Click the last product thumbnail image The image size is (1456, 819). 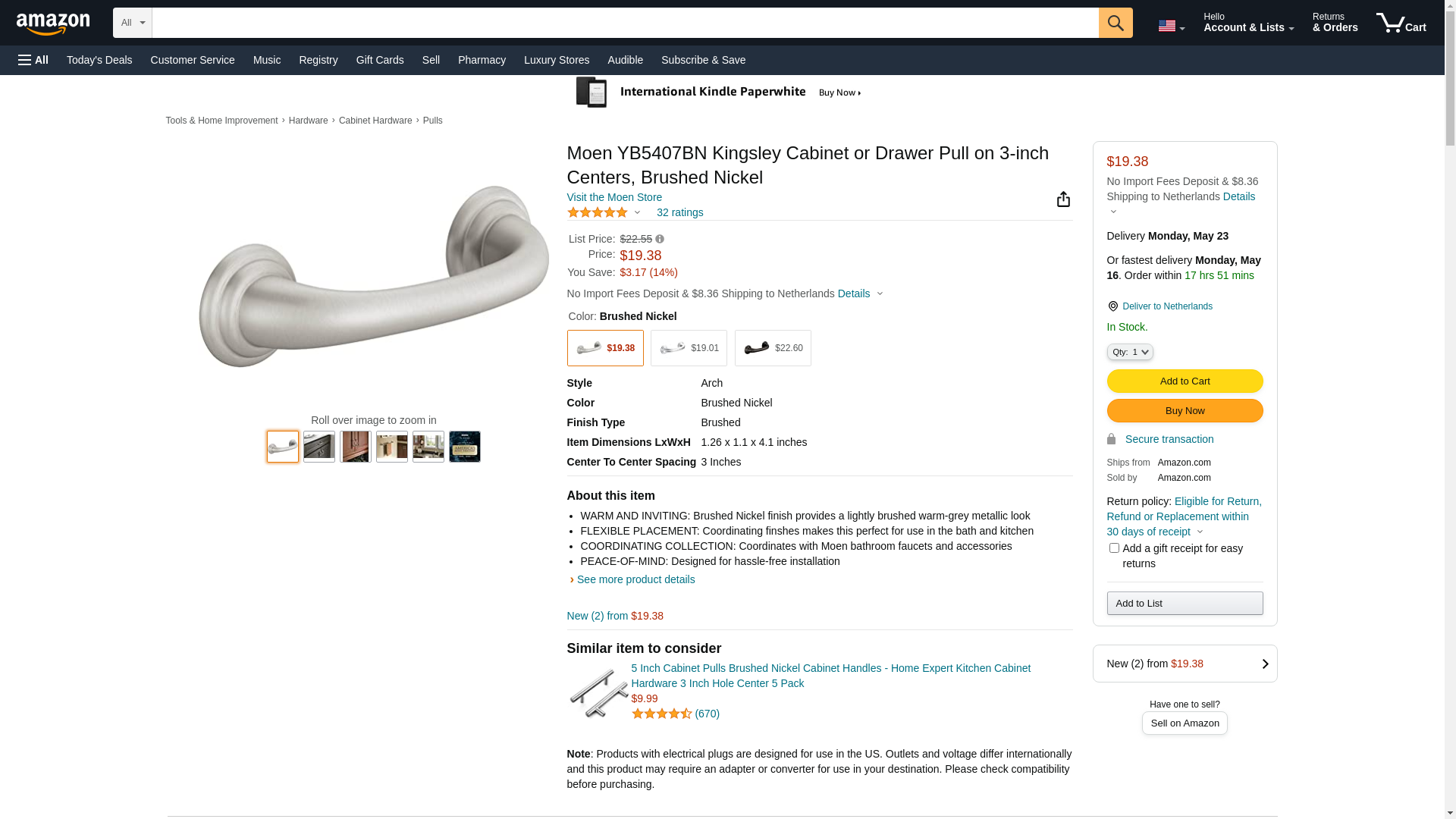pos(465,447)
